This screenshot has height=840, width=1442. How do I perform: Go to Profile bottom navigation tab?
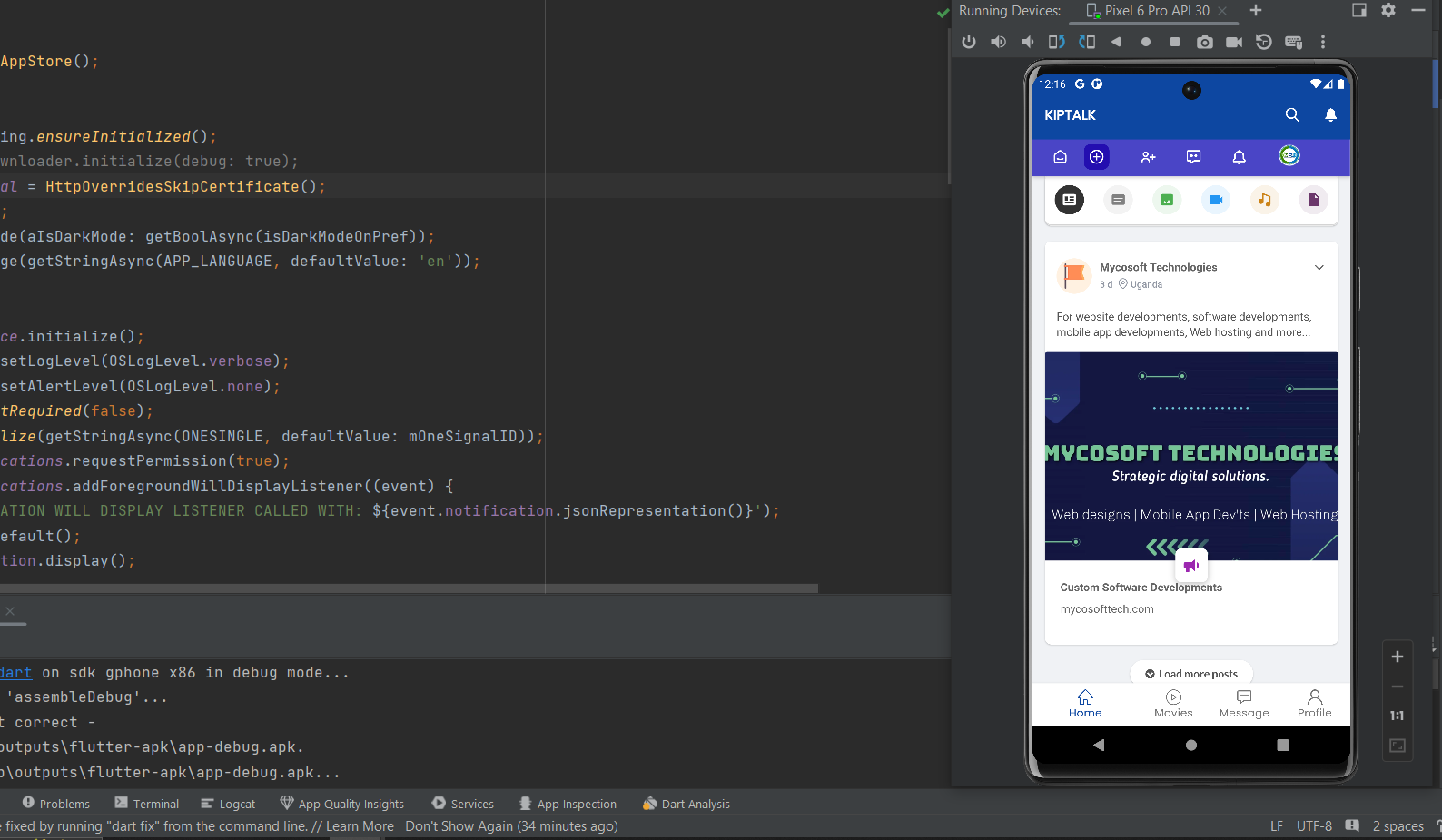tap(1314, 704)
